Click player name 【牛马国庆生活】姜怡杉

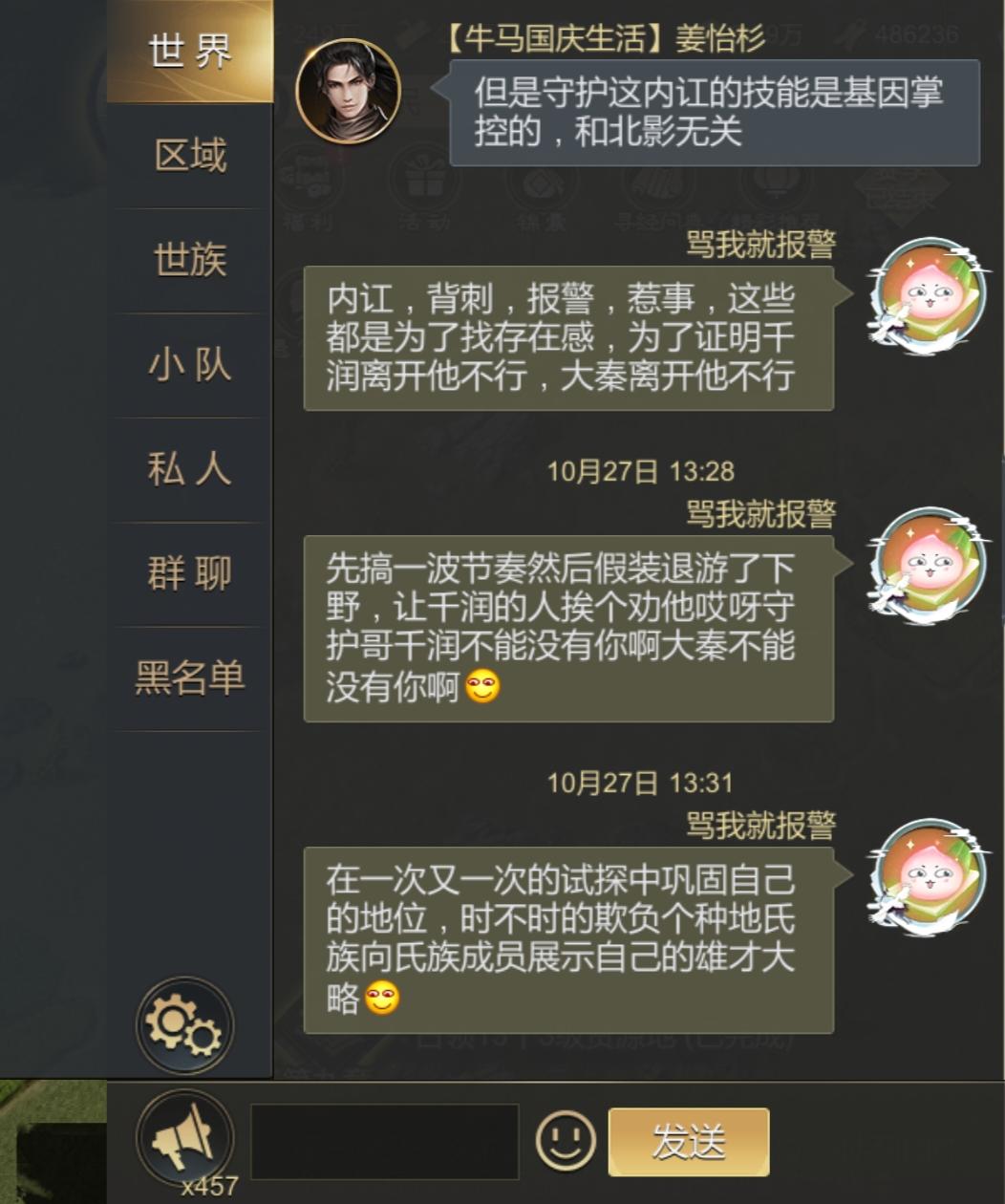[x=606, y=37]
